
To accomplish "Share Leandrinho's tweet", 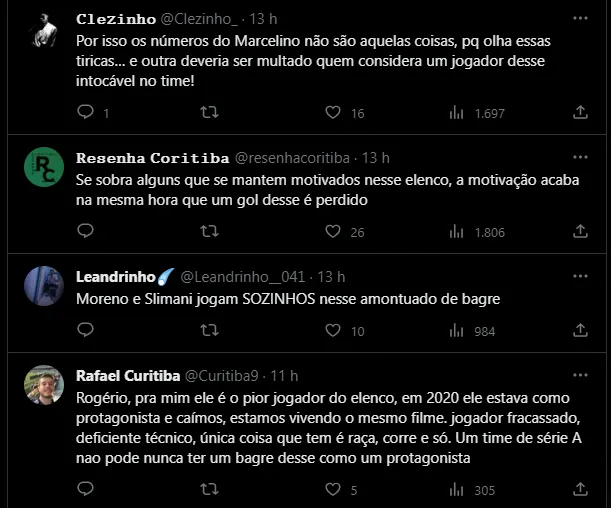I will (x=580, y=331).
